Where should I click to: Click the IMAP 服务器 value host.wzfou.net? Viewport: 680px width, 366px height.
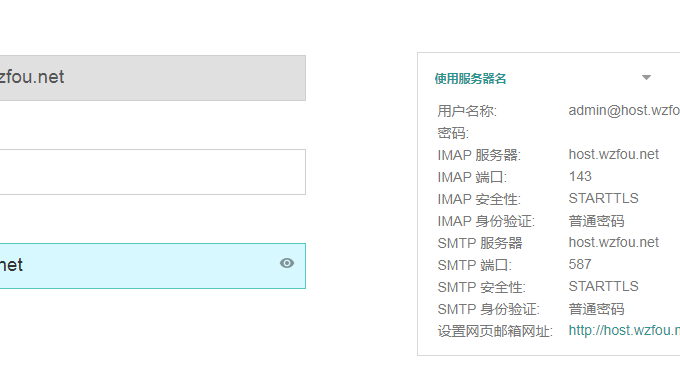[614, 154]
